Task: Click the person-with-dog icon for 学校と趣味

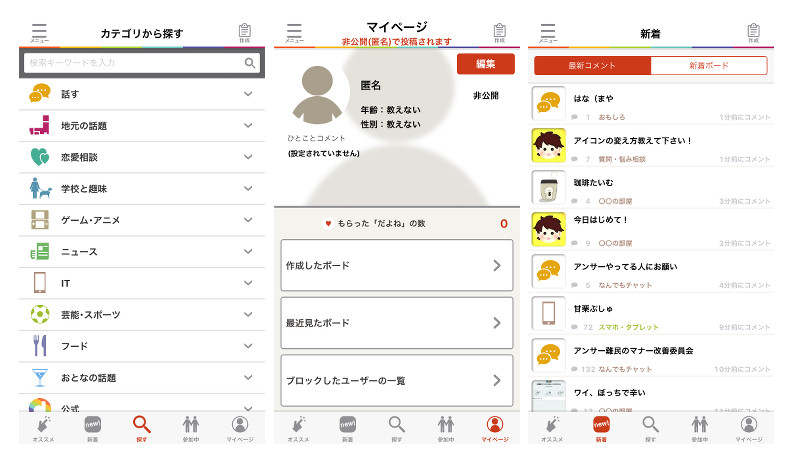Action: tap(40, 188)
